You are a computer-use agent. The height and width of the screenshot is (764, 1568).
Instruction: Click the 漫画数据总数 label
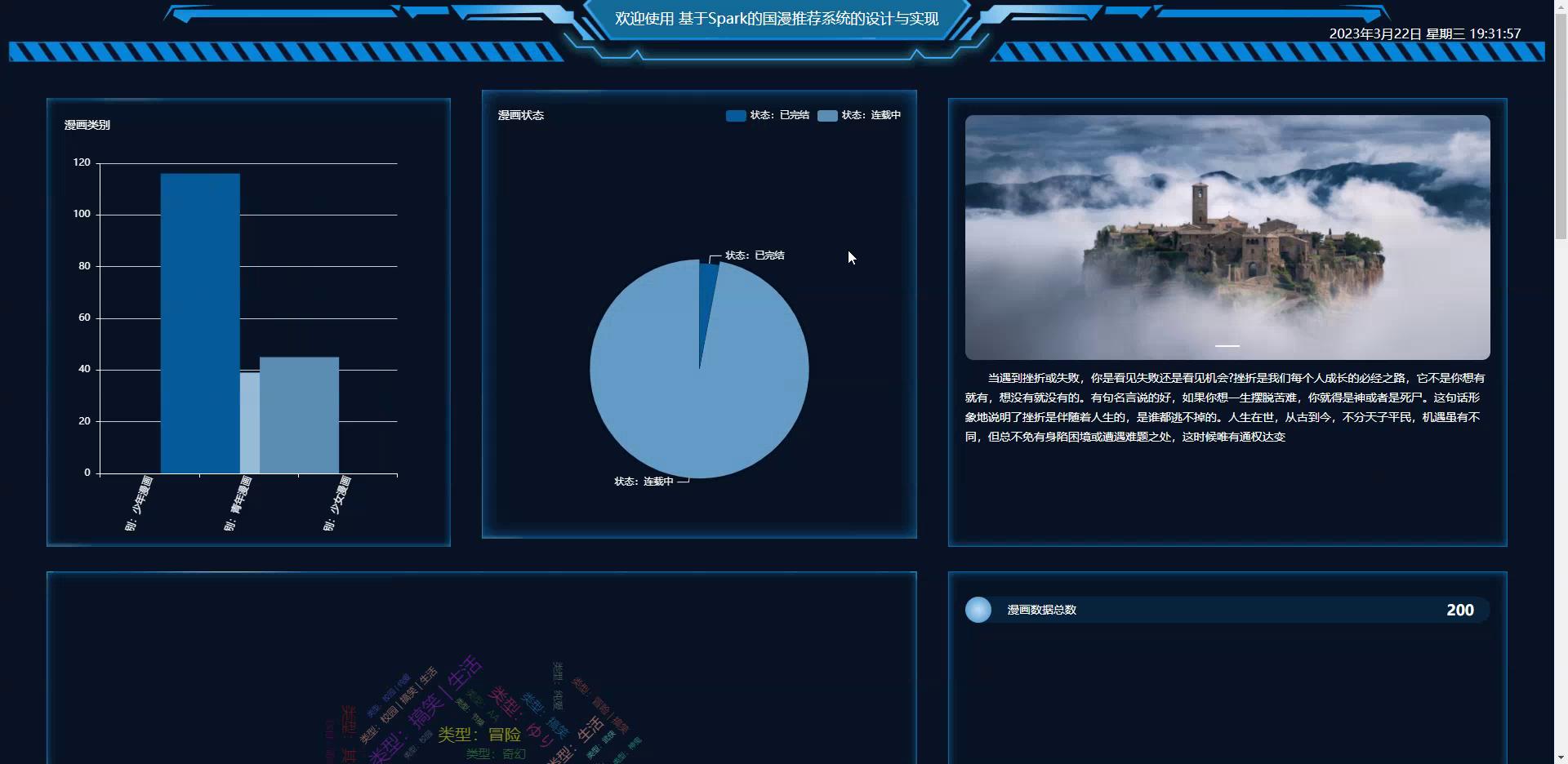1042,610
